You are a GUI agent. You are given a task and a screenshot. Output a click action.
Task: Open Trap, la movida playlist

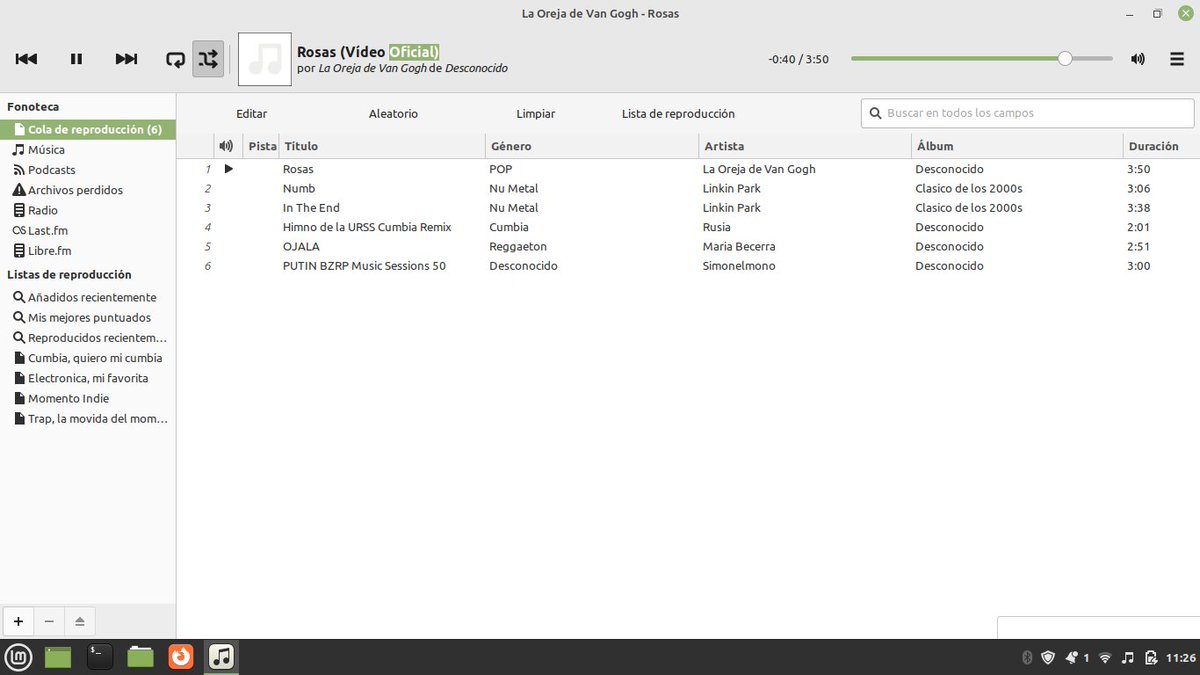88,419
